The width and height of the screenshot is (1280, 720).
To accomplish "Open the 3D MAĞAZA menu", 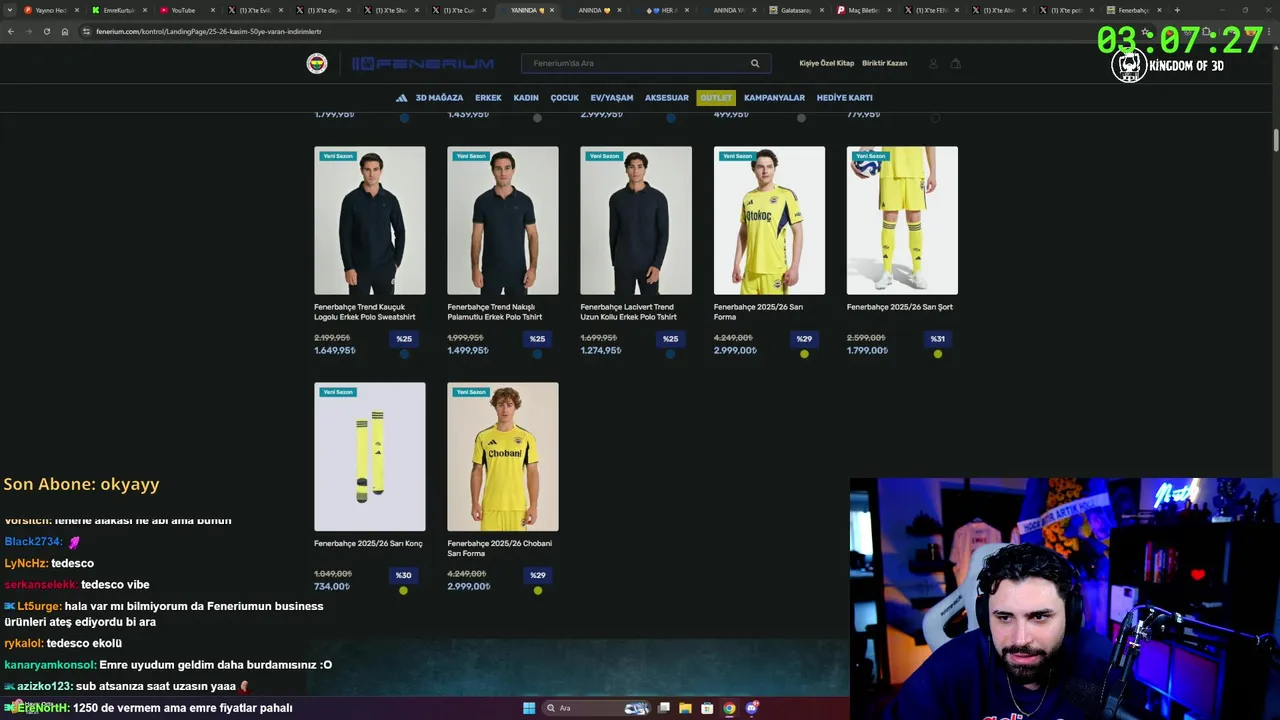I will point(439,98).
